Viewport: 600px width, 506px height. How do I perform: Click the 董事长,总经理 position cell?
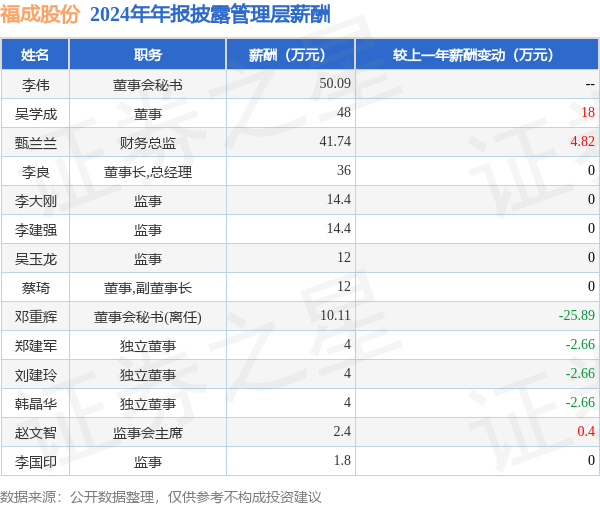click(148, 171)
